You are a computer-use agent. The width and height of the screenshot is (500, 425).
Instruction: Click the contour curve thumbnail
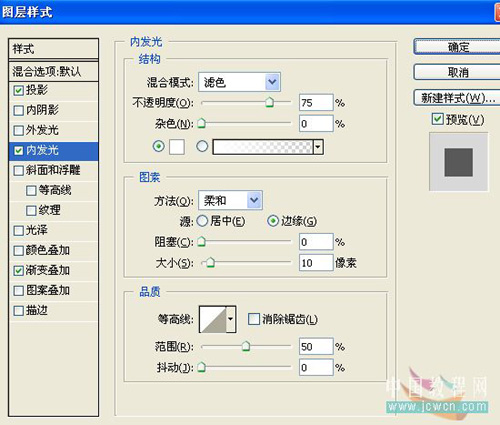coord(213,319)
